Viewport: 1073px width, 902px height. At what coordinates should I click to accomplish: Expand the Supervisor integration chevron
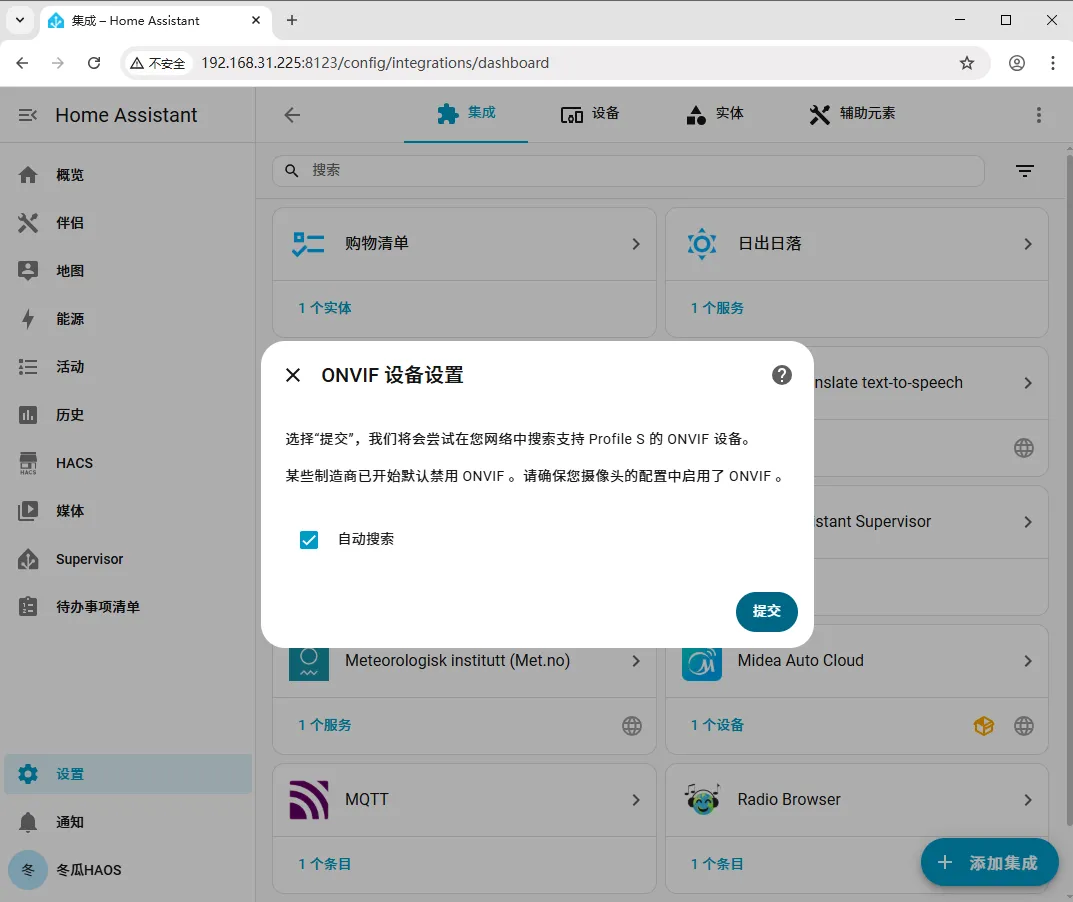pyautogui.click(x=1028, y=521)
